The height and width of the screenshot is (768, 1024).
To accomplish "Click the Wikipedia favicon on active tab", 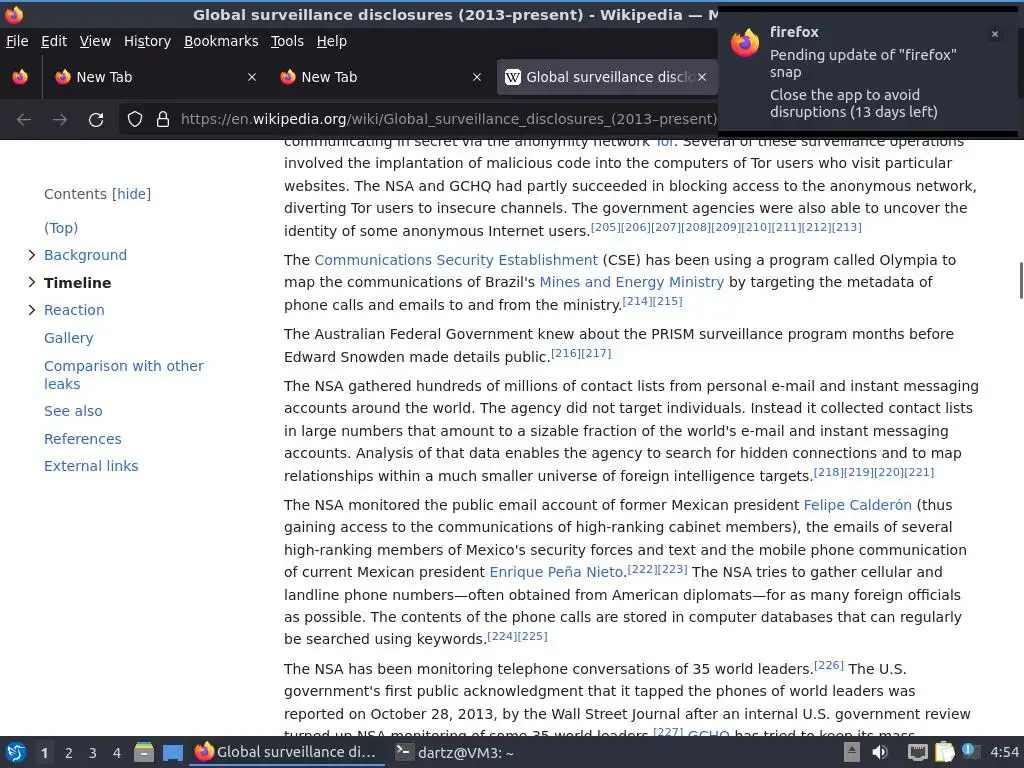I will coord(513,77).
